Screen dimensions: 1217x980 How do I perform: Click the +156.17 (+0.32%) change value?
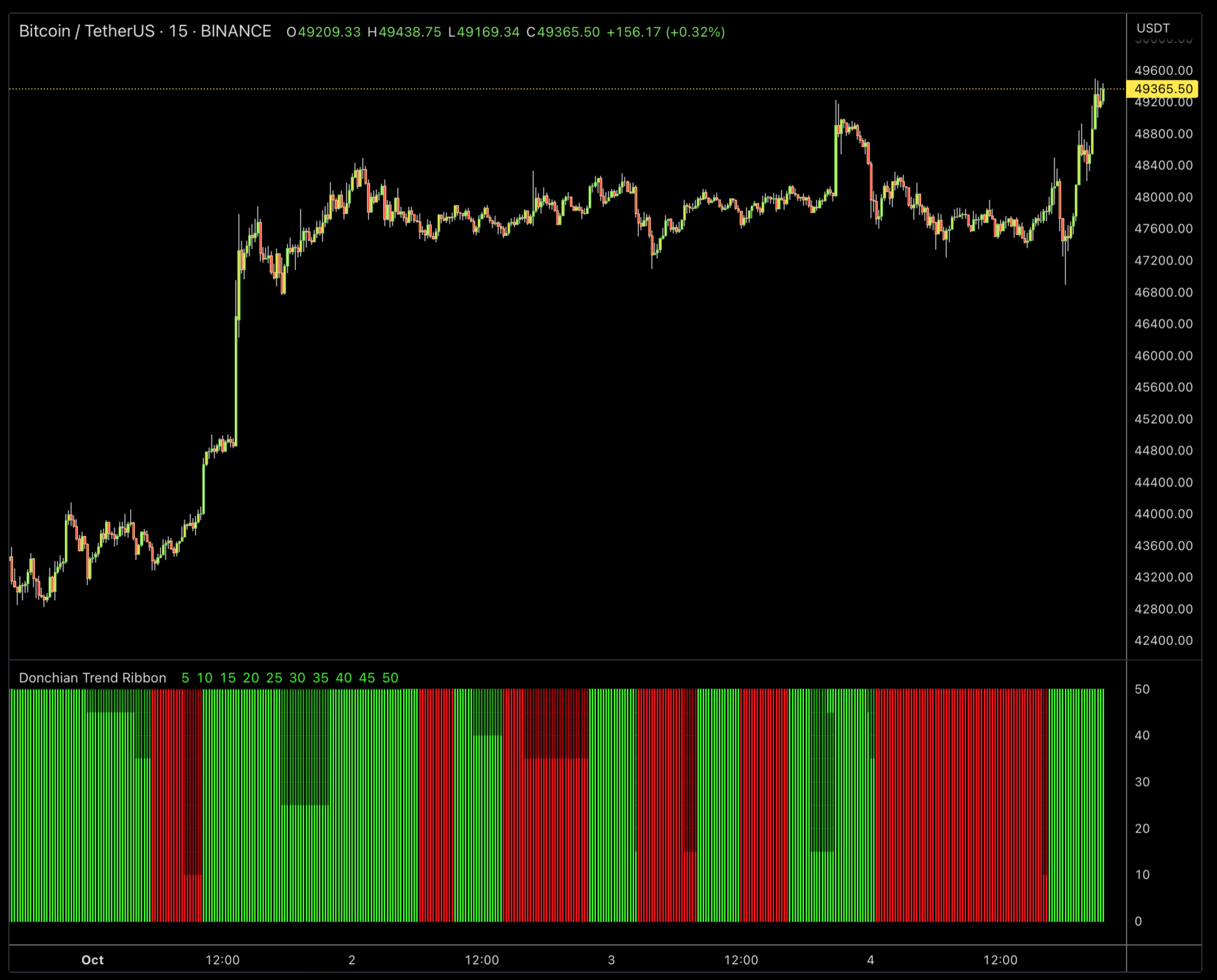(666, 32)
